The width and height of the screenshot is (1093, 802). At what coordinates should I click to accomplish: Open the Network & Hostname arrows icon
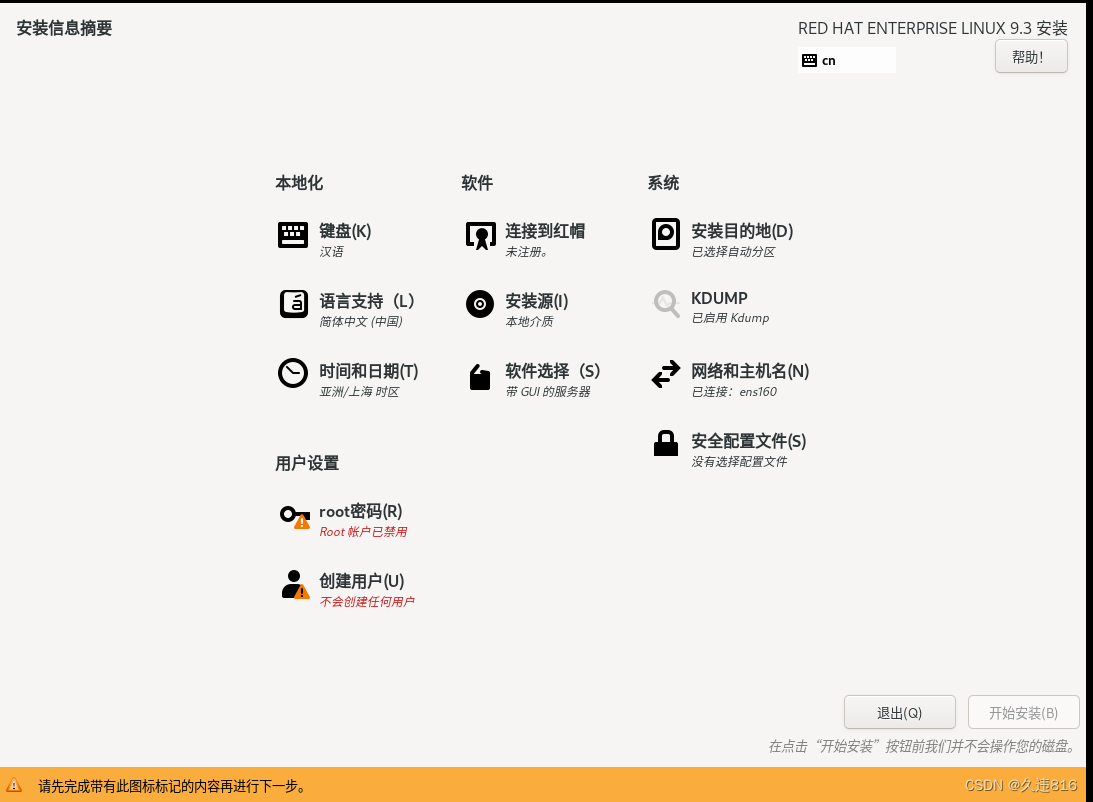[x=666, y=373]
